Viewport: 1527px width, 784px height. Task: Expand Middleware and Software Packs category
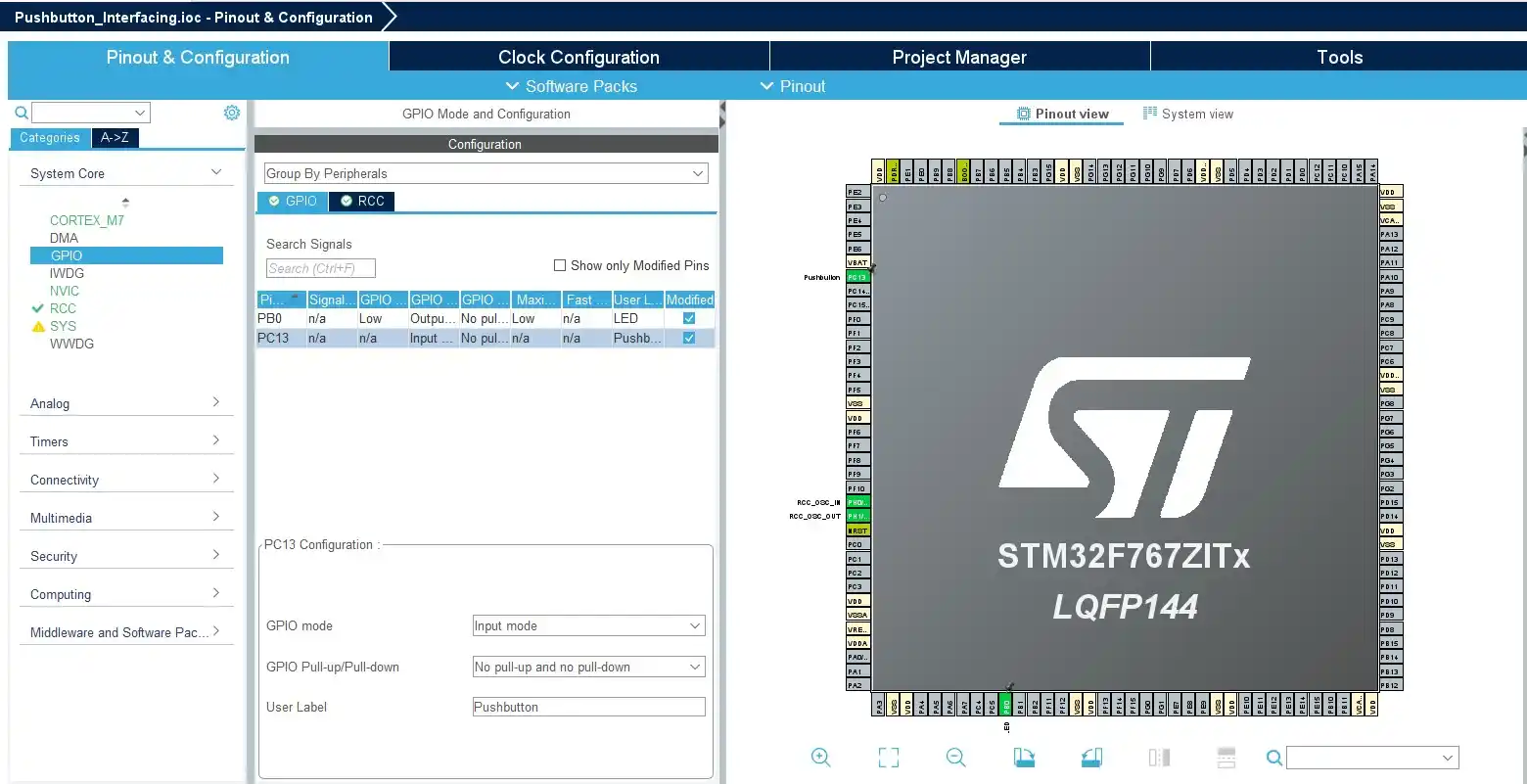click(126, 632)
